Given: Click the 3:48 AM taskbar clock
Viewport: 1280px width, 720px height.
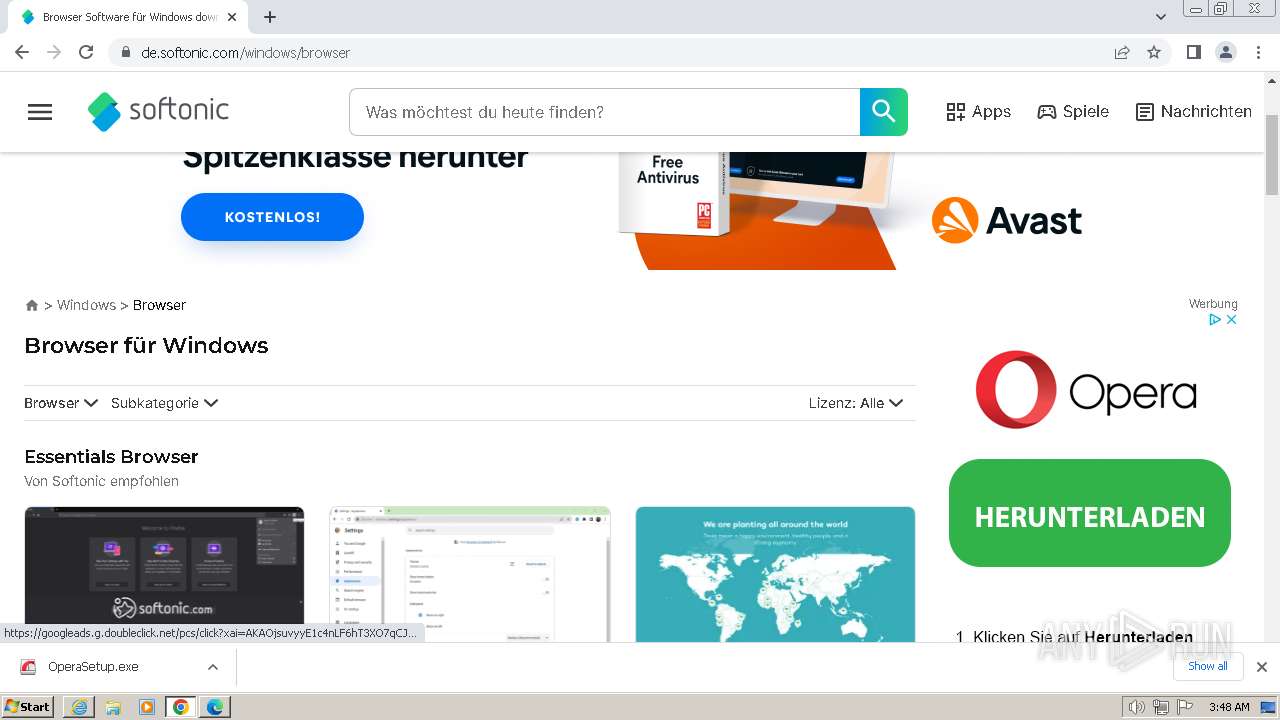Looking at the screenshot, I should pos(1229,707).
